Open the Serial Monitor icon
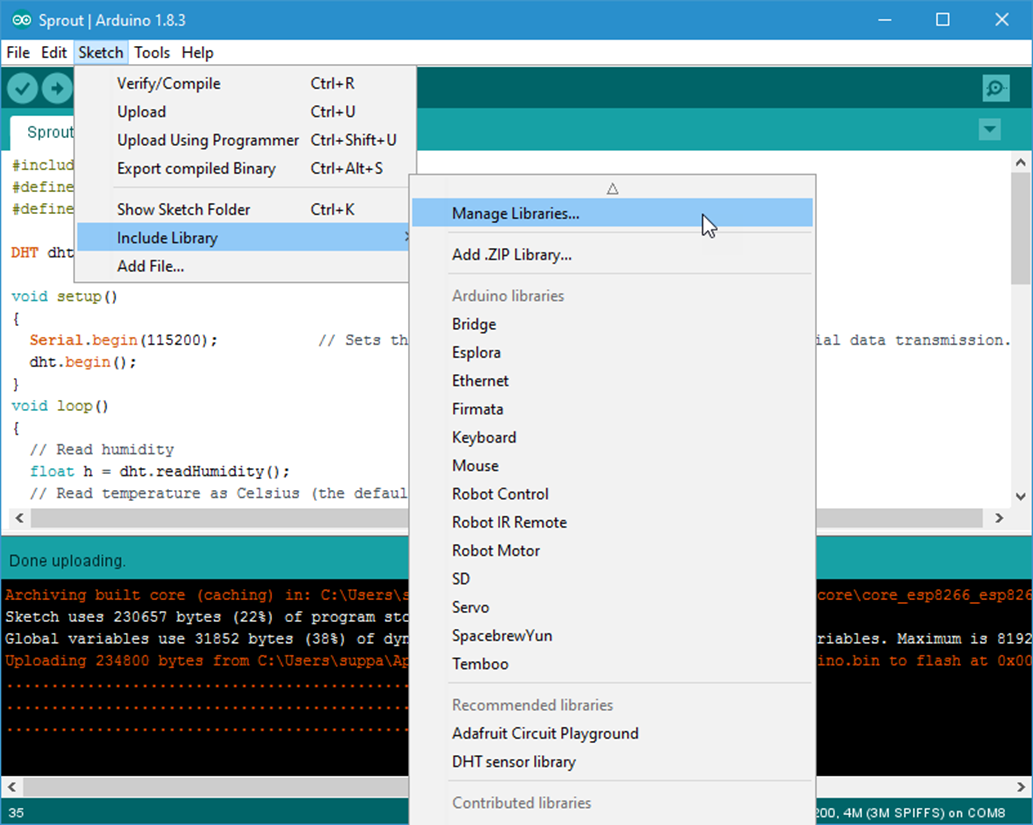The image size is (1033, 825). coord(995,88)
